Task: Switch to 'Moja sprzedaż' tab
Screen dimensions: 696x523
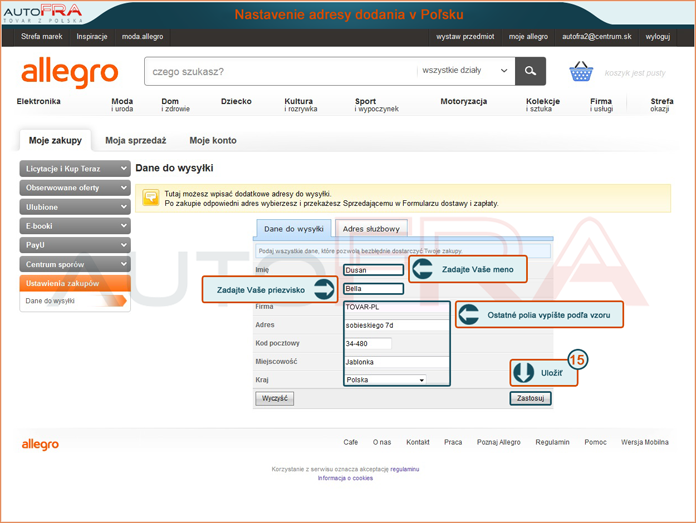Action: (x=136, y=140)
